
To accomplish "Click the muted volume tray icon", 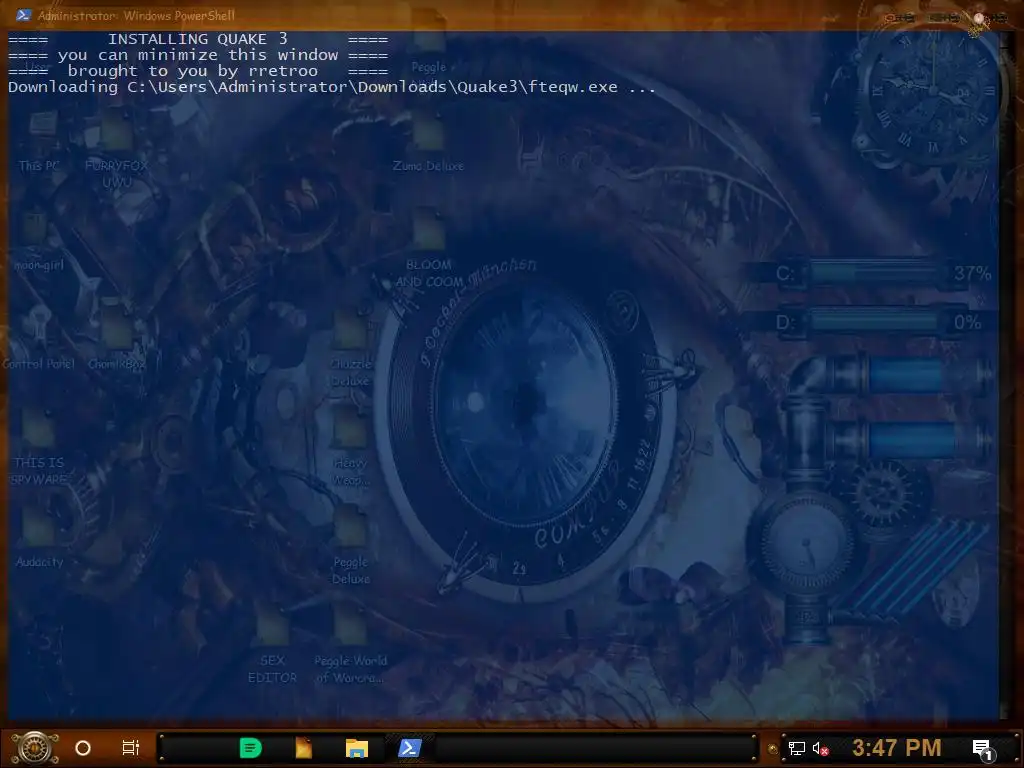I will click(x=821, y=748).
